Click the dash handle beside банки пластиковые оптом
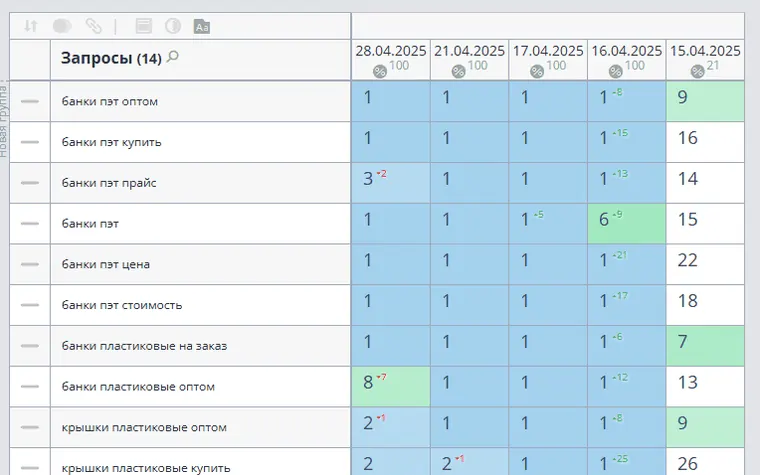This screenshot has width=760, height=475. (30, 386)
